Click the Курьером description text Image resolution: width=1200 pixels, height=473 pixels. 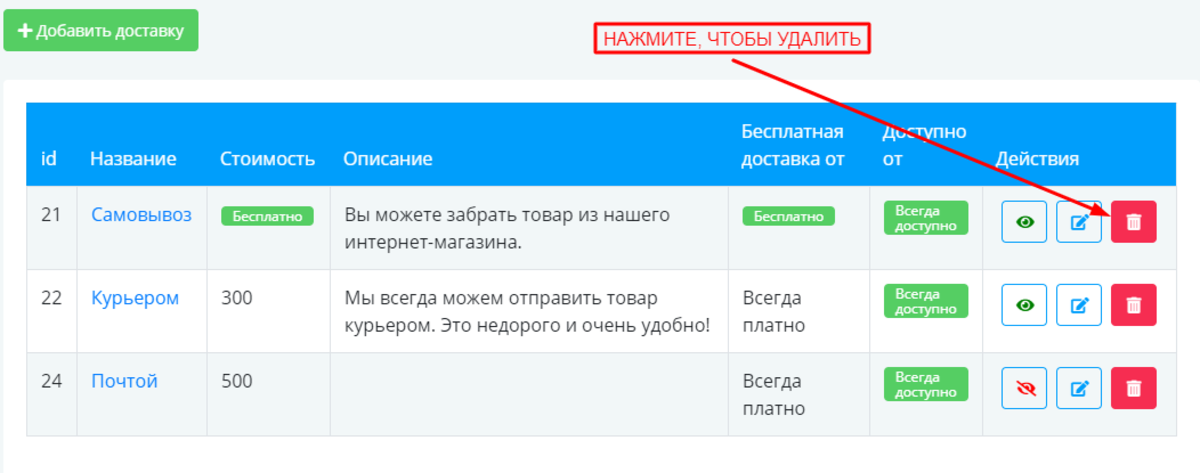point(527,311)
